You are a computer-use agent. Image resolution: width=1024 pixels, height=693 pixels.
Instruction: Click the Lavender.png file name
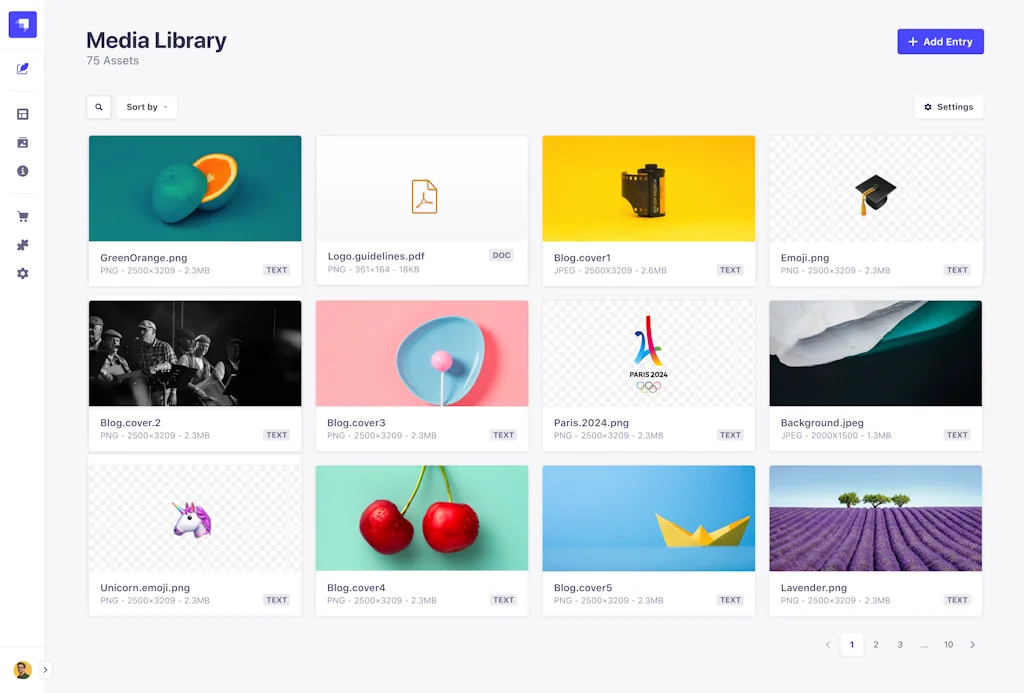814,588
